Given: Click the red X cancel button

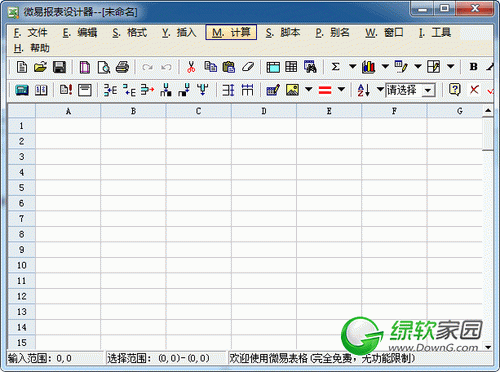Looking at the screenshot, I should click(x=474, y=89).
